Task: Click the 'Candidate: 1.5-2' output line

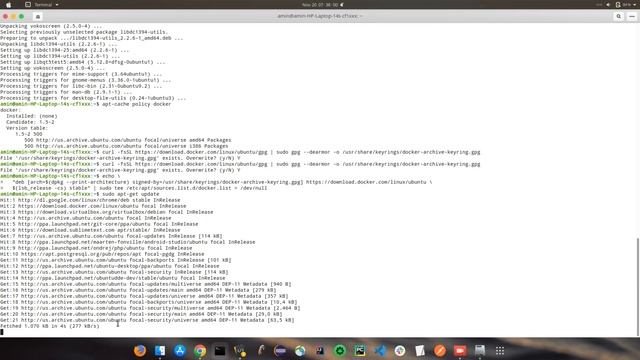Action: (x=30, y=122)
